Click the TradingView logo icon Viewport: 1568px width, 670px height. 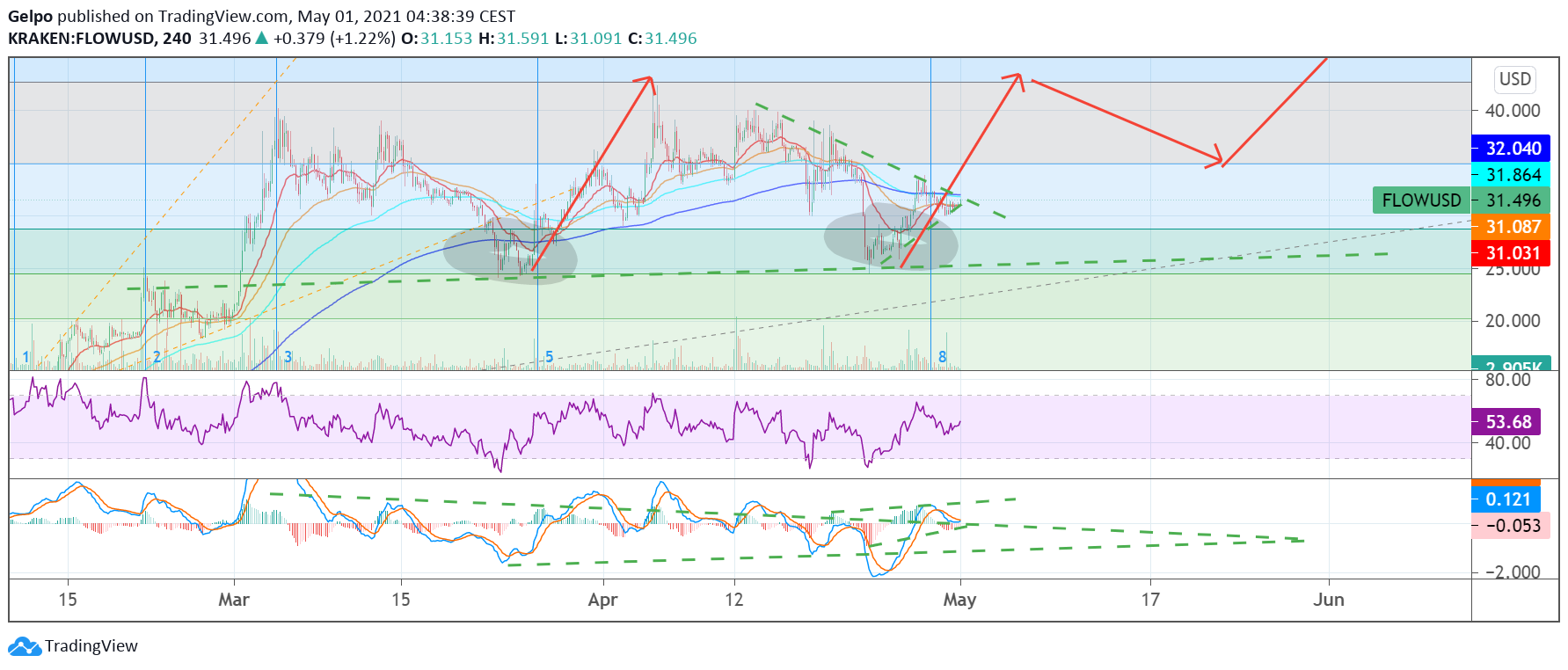(25, 647)
